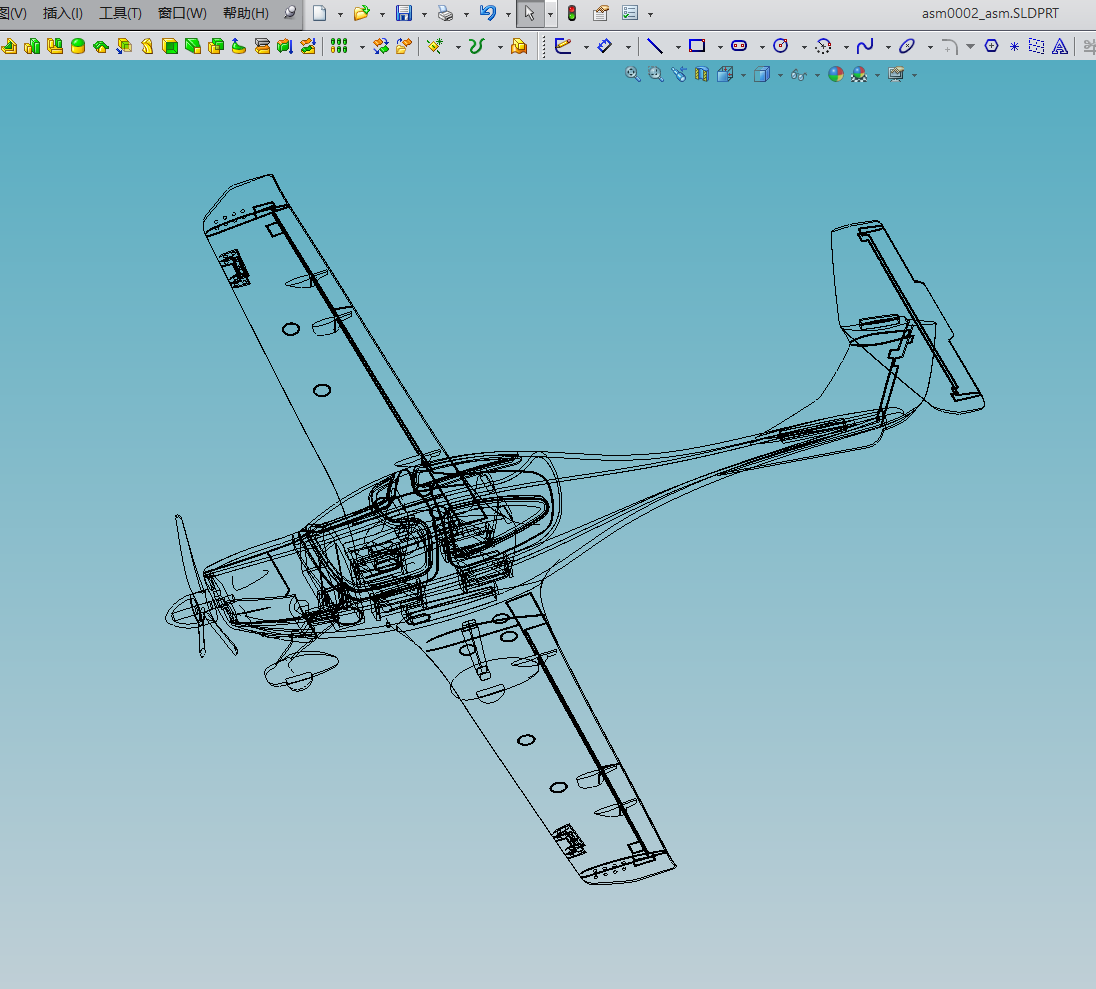
Task: Click the Open file folder icon
Action: 361,13
